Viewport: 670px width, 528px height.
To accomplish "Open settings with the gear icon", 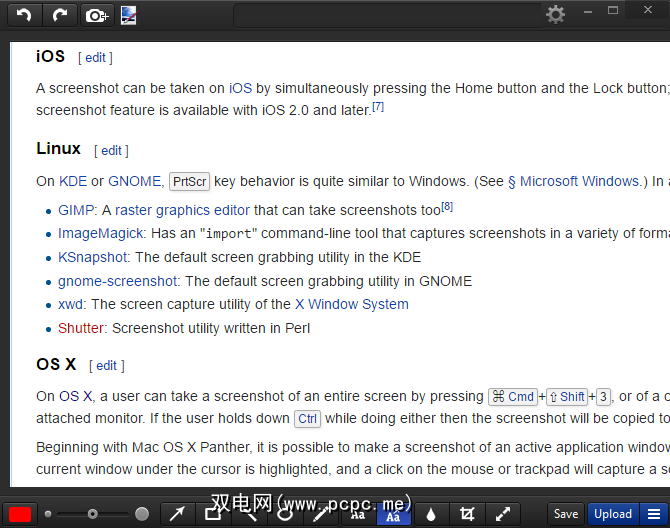I will (x=555, y=15).
